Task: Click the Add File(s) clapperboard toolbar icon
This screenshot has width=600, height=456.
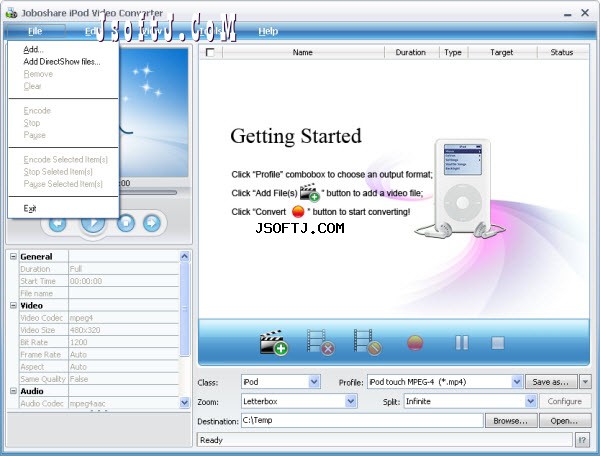Action: coord(274,342)
